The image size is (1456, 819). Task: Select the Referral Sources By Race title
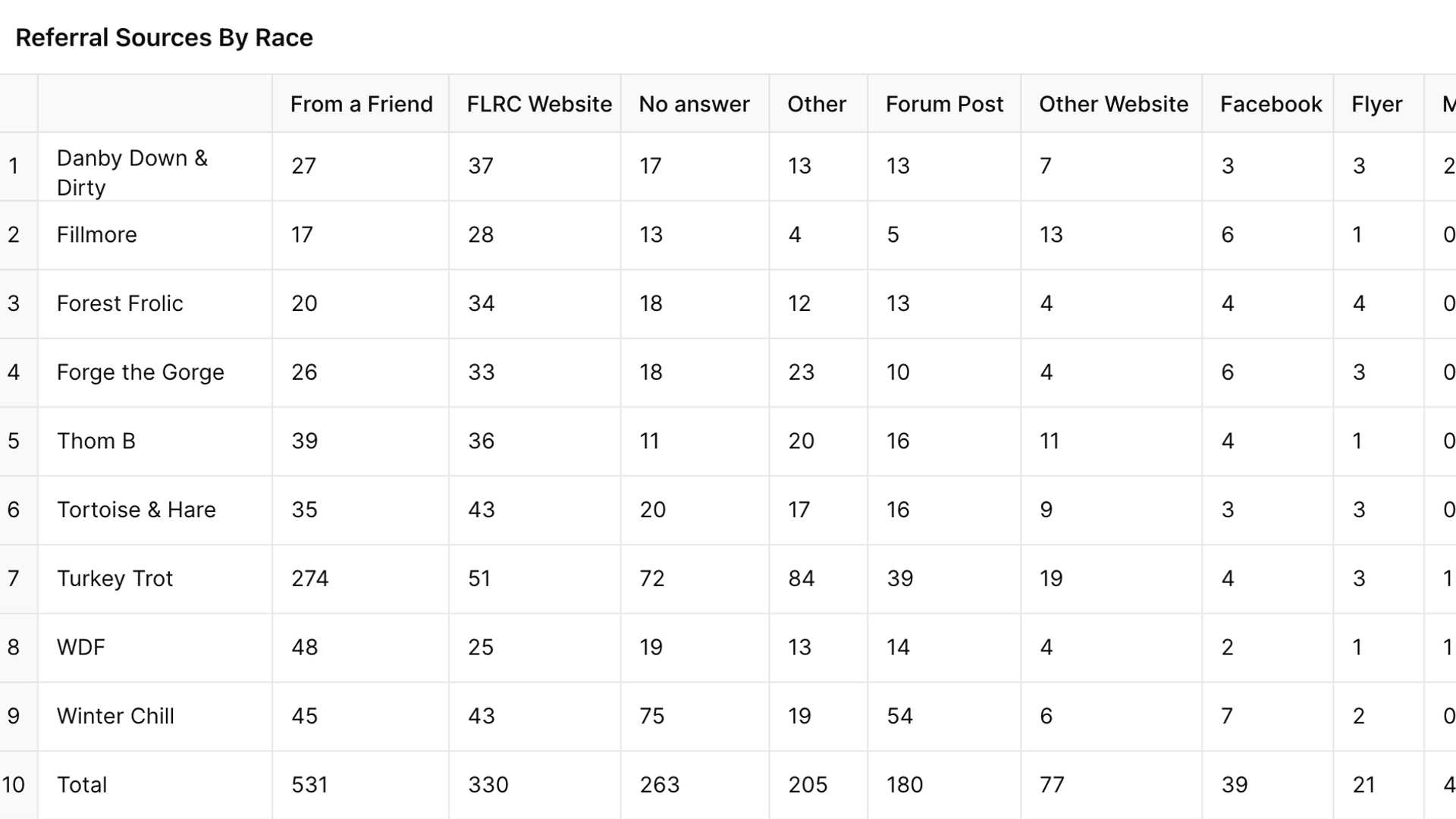tap(165, 38)
